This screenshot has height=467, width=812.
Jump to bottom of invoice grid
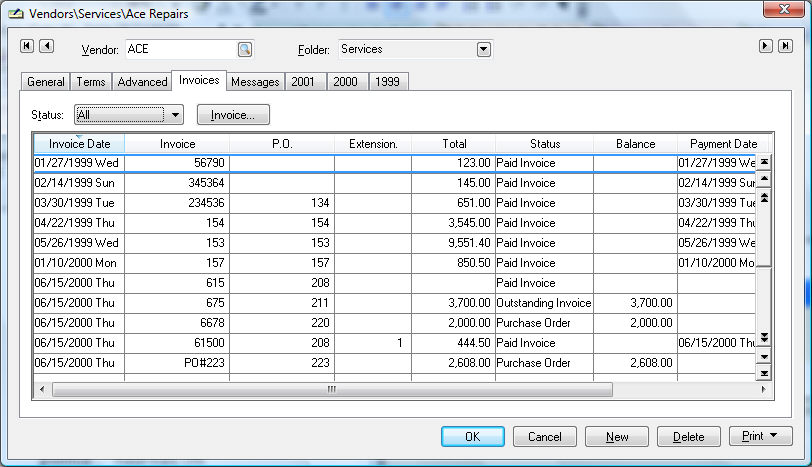coord(764,373)
